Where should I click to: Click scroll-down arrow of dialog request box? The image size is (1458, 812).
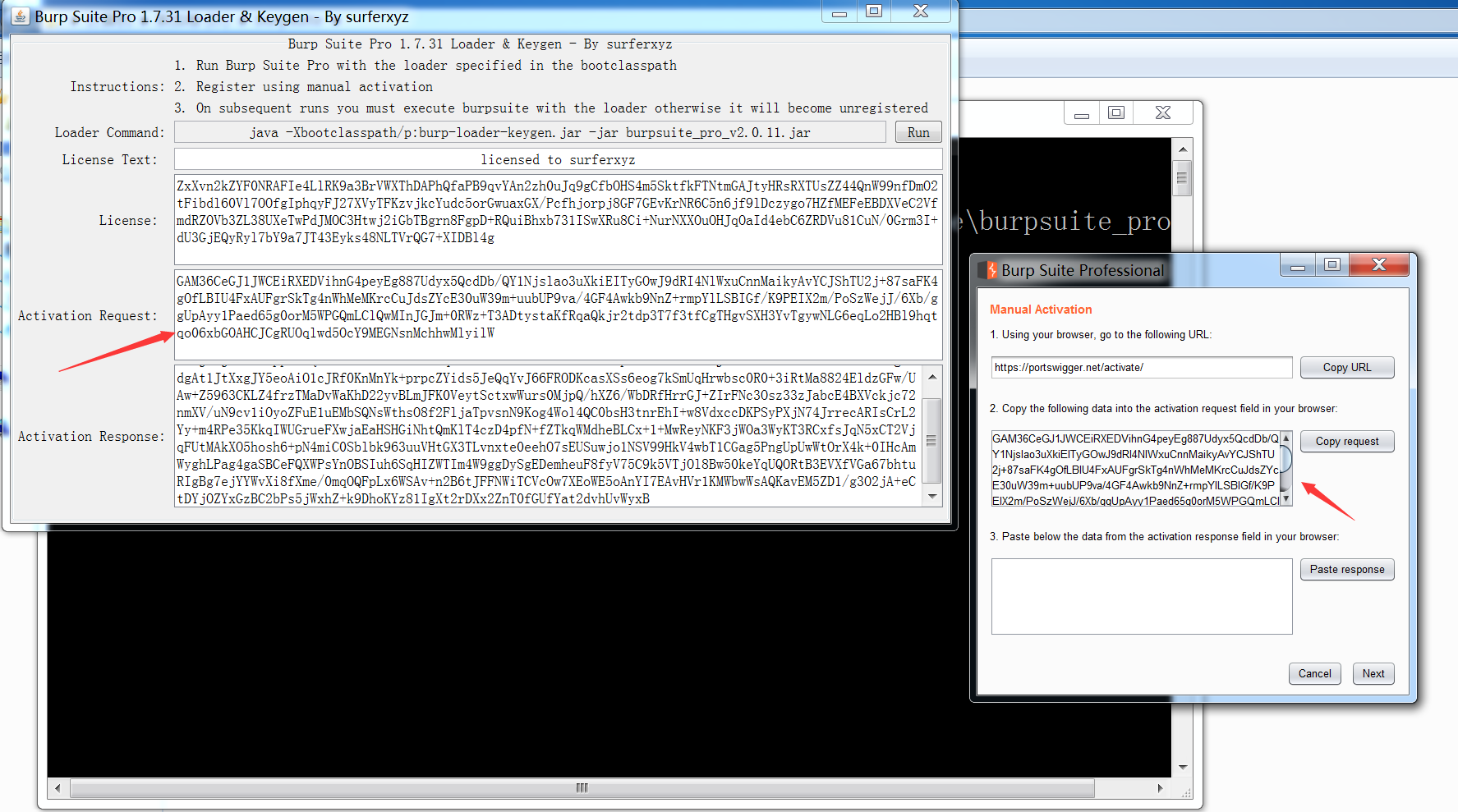click(x=1286, y=499)
